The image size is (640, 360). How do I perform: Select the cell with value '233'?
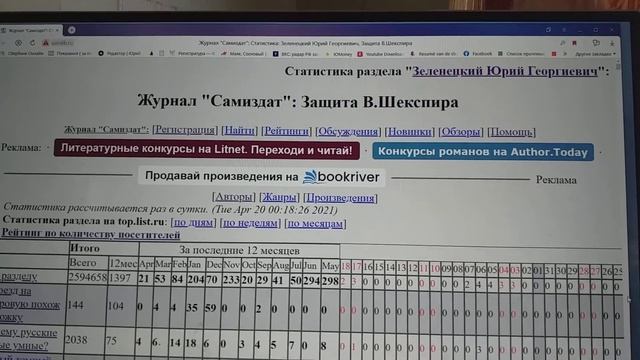coord(231,280)
